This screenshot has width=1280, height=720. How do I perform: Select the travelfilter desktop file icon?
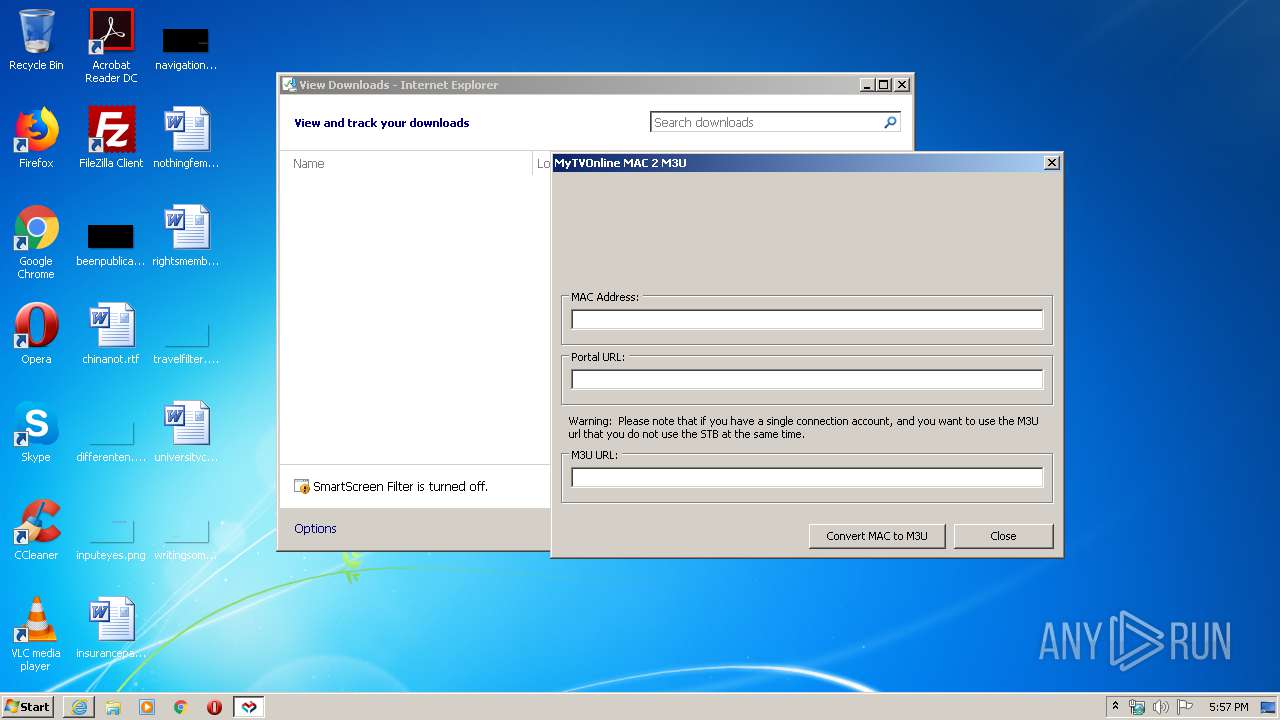(x=186, y=342)
